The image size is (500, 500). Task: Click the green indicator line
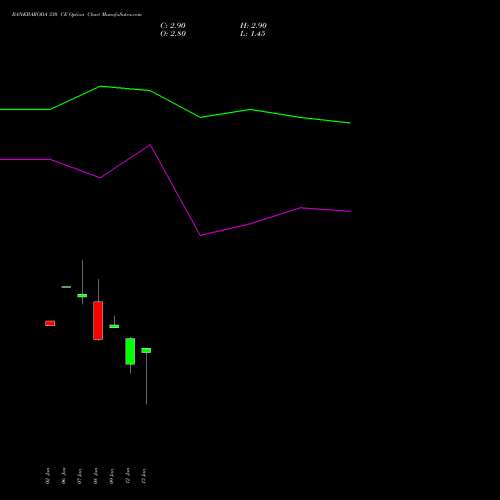[x=175, y=104]
